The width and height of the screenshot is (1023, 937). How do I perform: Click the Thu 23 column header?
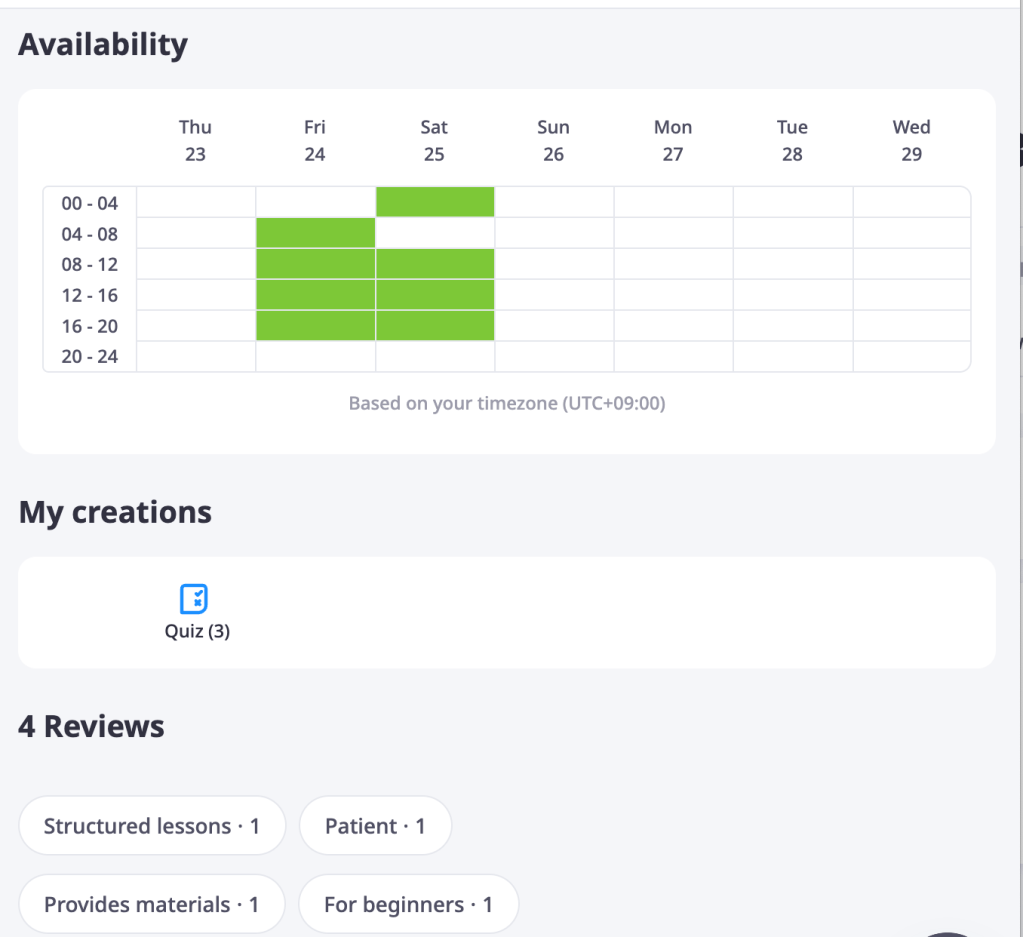195,140
